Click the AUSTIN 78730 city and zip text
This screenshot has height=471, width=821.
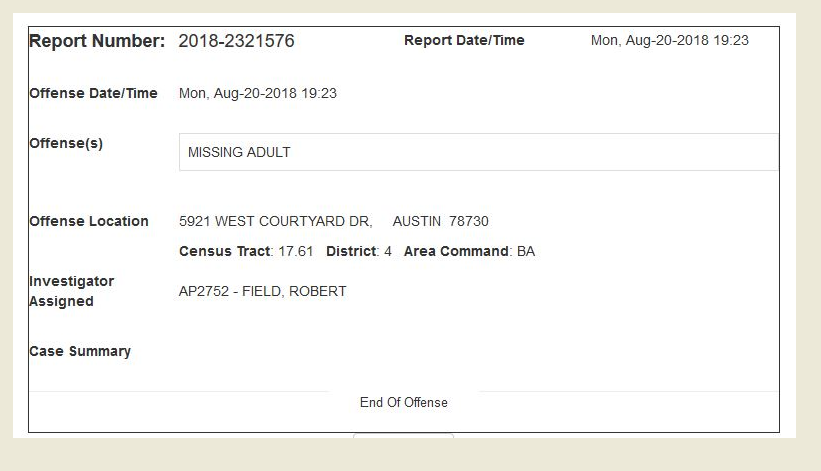click(440, 221)
